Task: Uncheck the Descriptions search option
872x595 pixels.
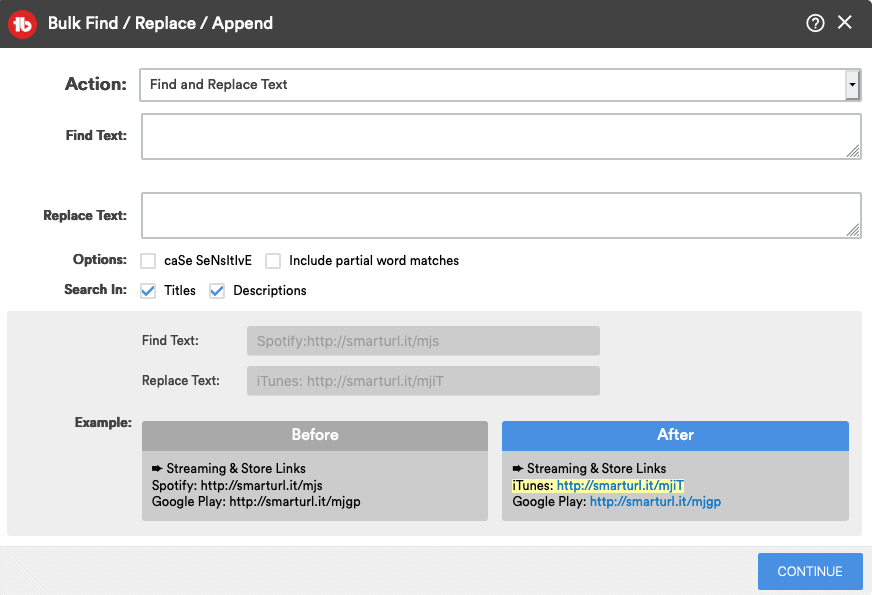Action: (x=217, y=291)
